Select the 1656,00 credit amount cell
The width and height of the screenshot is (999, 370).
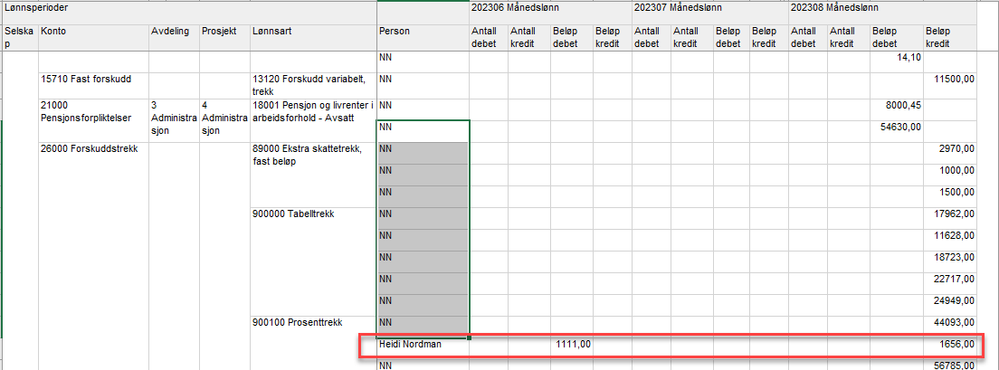(949, 345)
